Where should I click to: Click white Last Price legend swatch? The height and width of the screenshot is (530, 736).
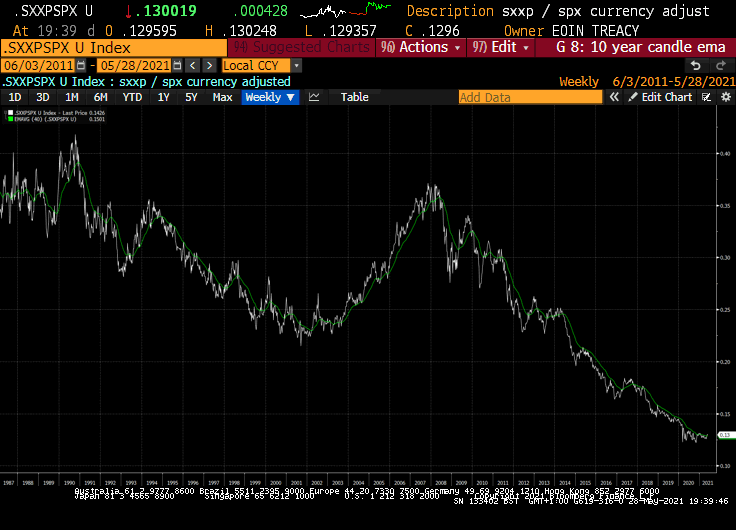pos(10,113)
